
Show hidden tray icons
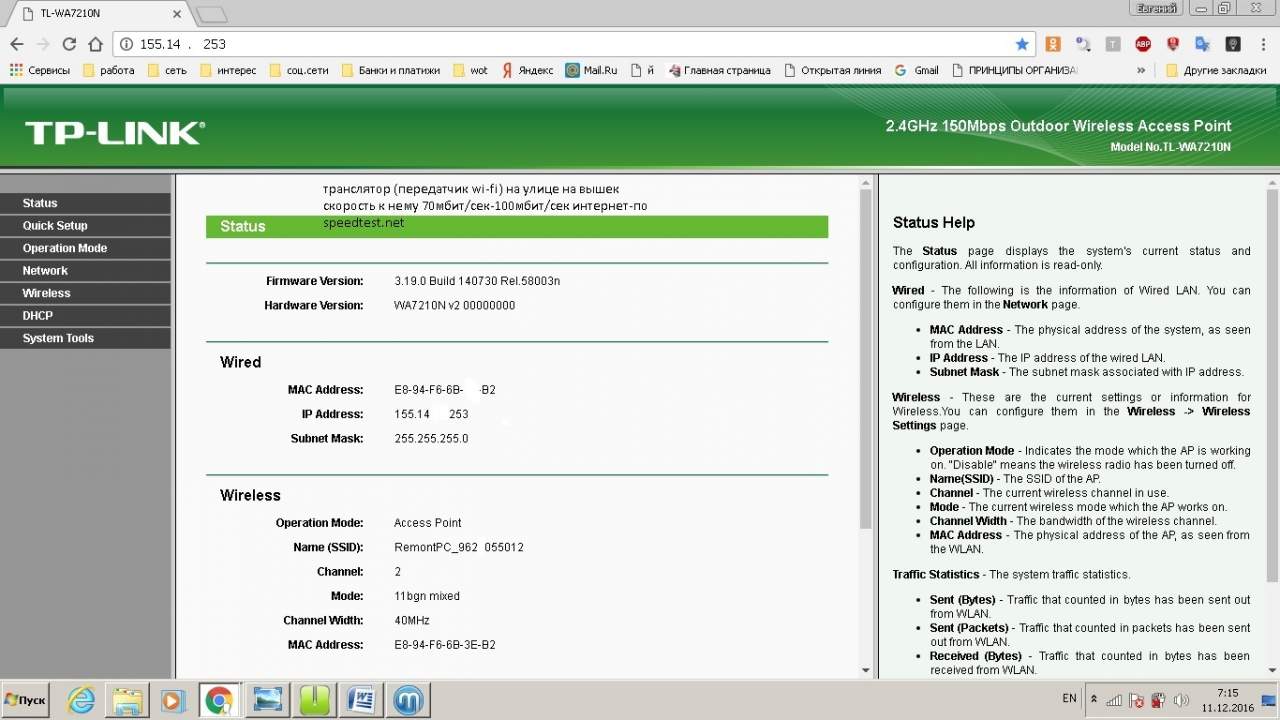point(1094,699)
